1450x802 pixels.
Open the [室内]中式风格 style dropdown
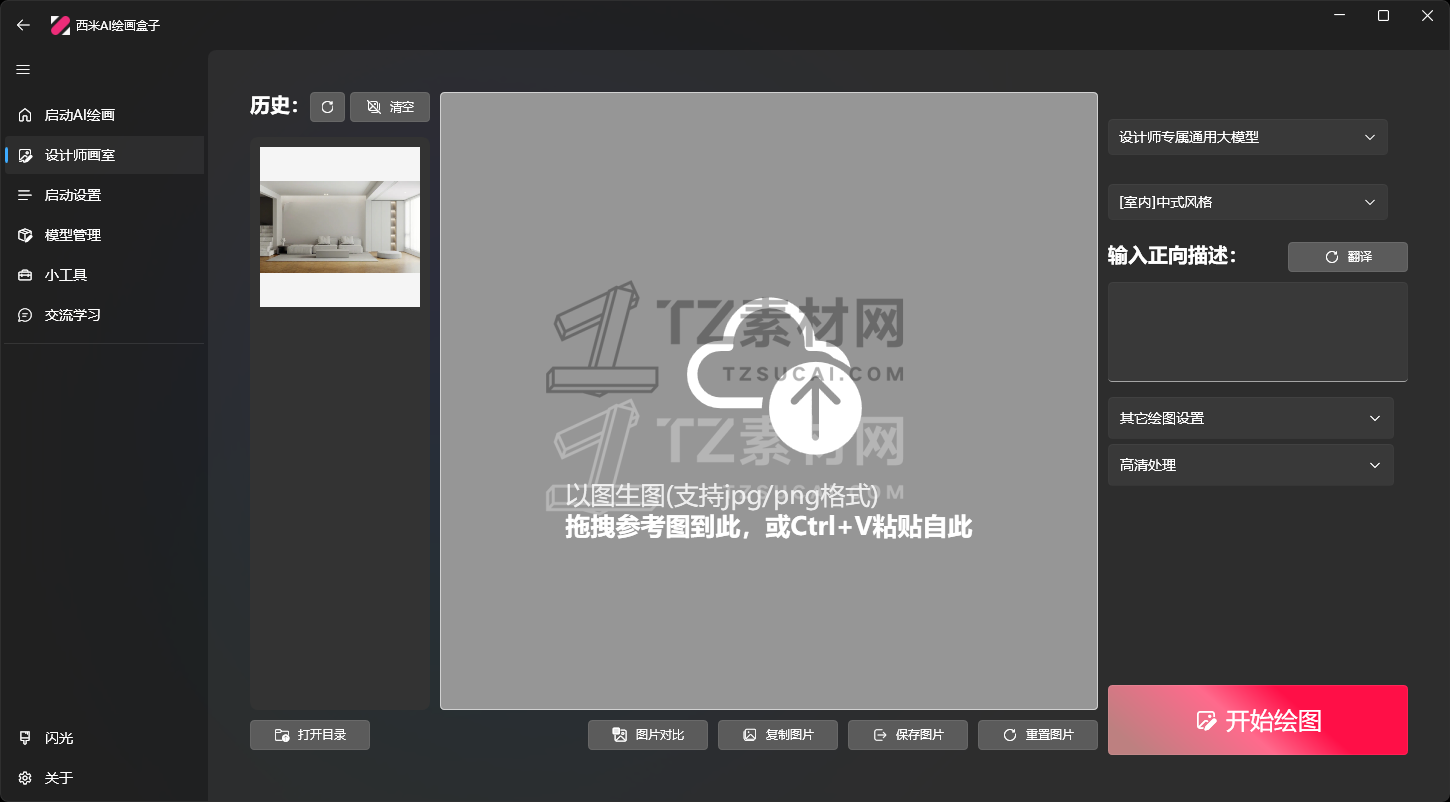point(1248,202)
